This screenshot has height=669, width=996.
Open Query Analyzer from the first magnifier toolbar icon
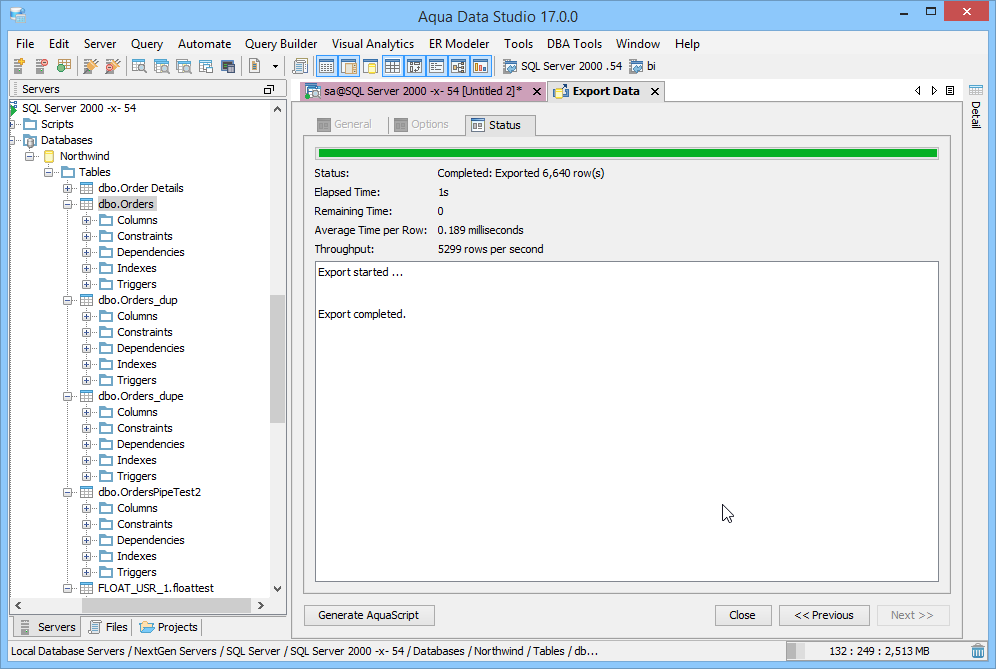pyautogui.click(x=139, y=65)
